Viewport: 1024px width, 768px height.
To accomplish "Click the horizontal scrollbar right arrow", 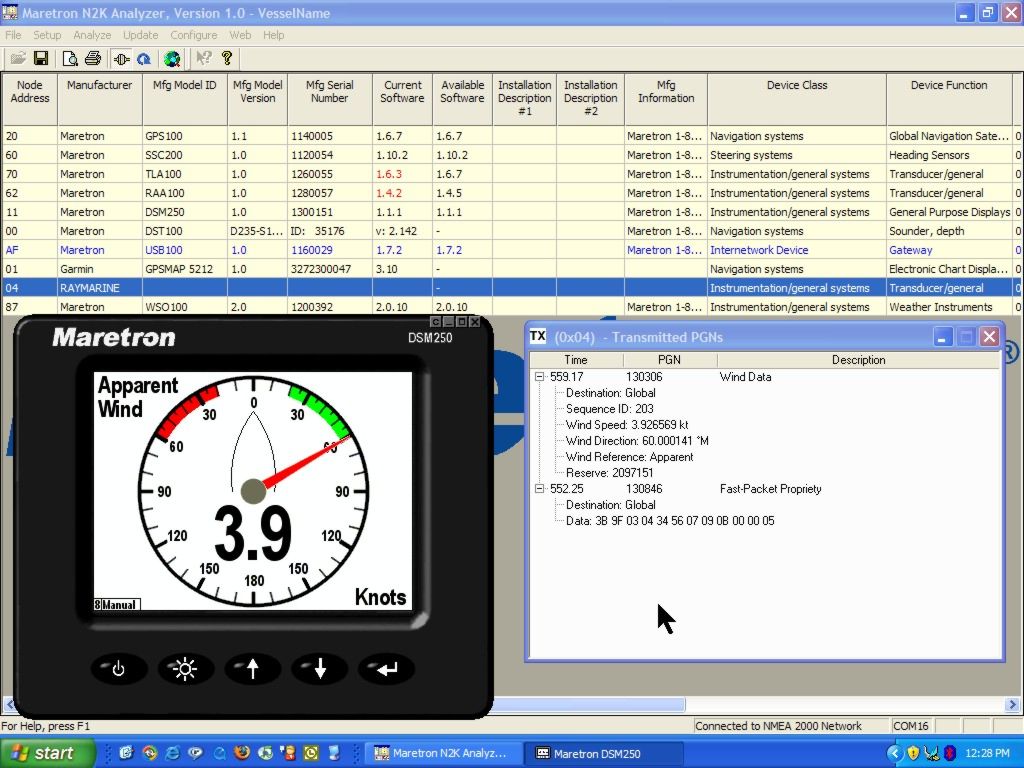I will click(x=1013, y=705).
